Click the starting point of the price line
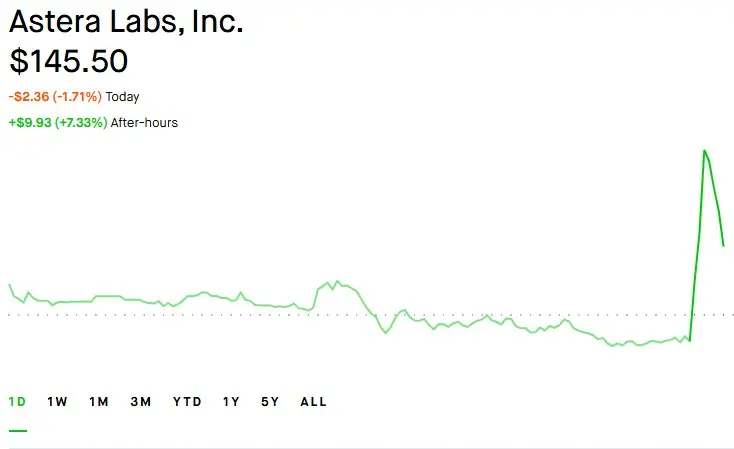Image resolution: width=734 pixels, height=449 pixels. (x=9, y=285)
